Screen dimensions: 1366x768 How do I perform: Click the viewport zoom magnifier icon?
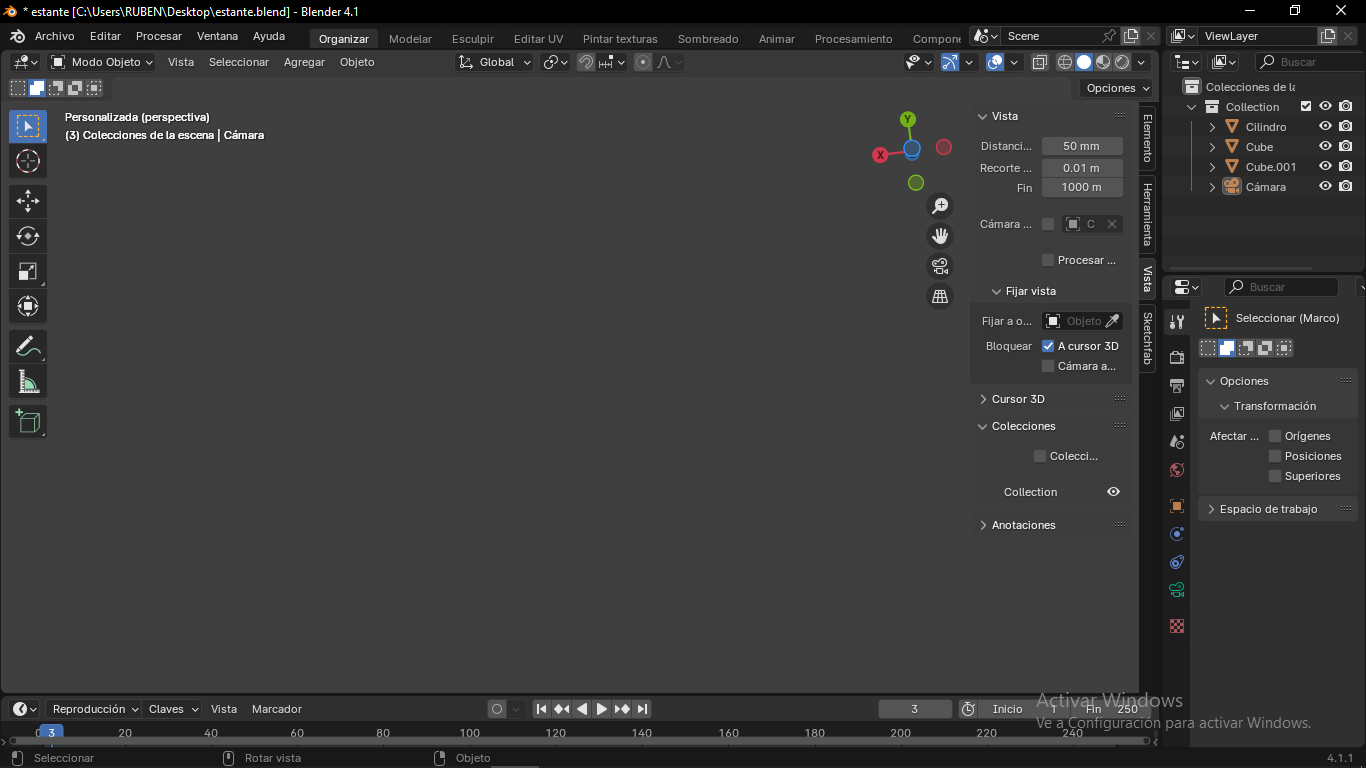(x=940, y=206)
